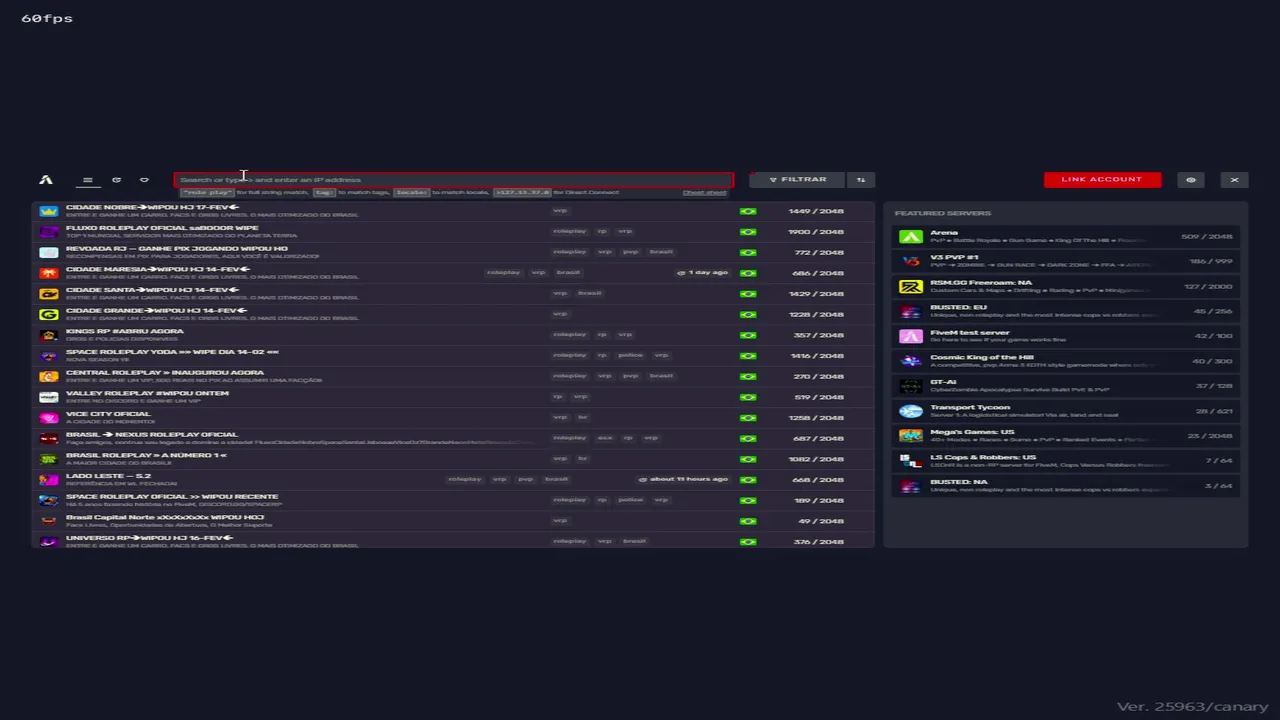Click the VALLEY ROLEPLAY server icon
The width and height of the screenshot is (1280, 720).
[48, 397]
